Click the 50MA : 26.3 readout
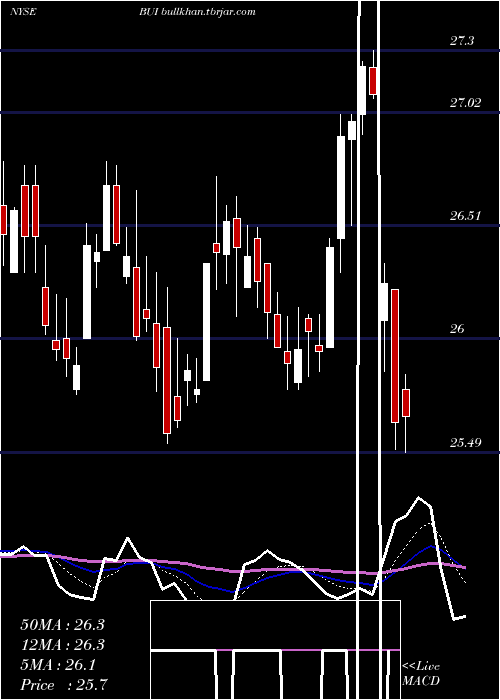This screenshot has width=500, height=700. [x=62, y=625]
